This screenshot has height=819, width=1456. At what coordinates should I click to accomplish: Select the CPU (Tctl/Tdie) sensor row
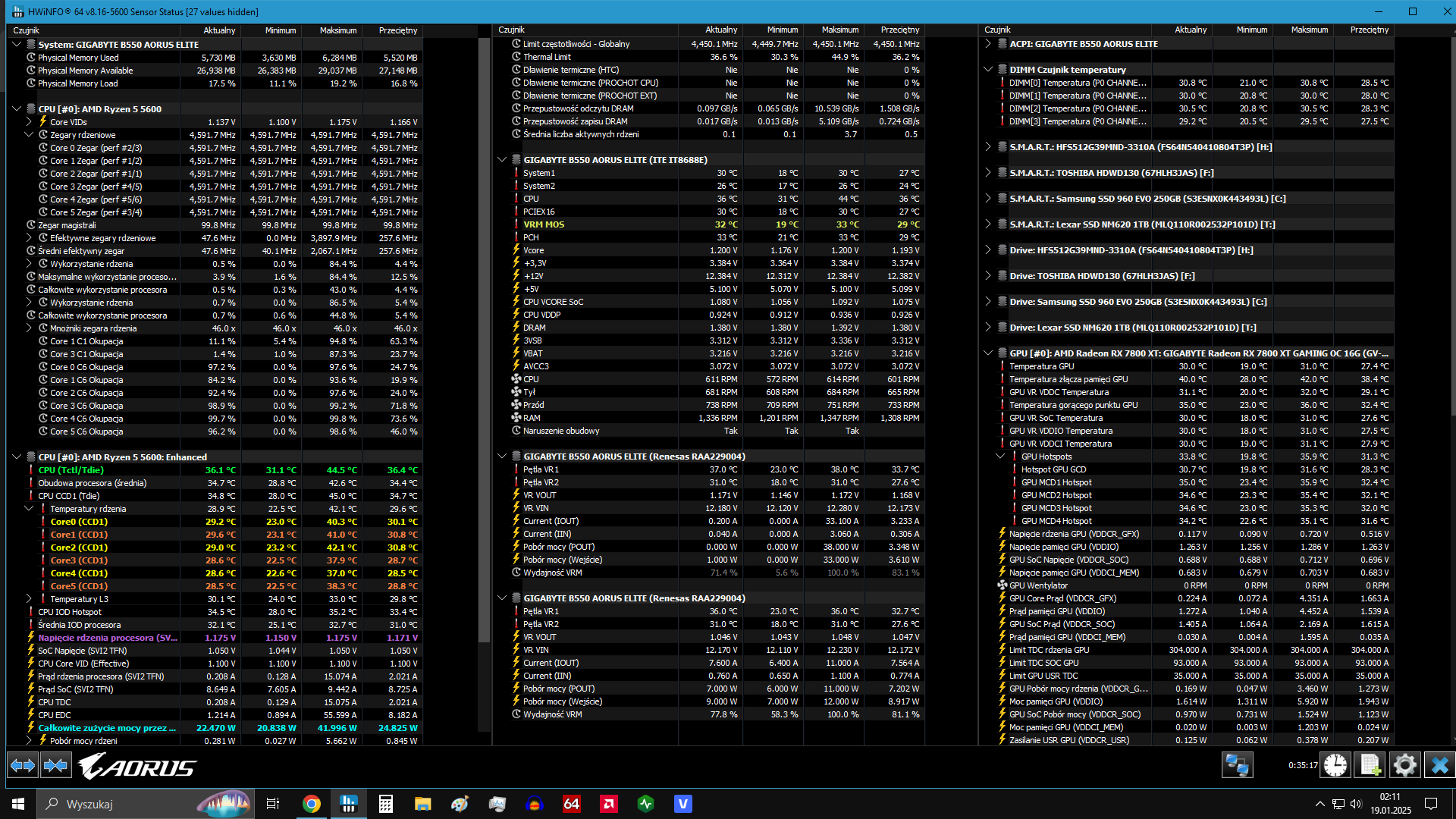click(x=71, y=470)
